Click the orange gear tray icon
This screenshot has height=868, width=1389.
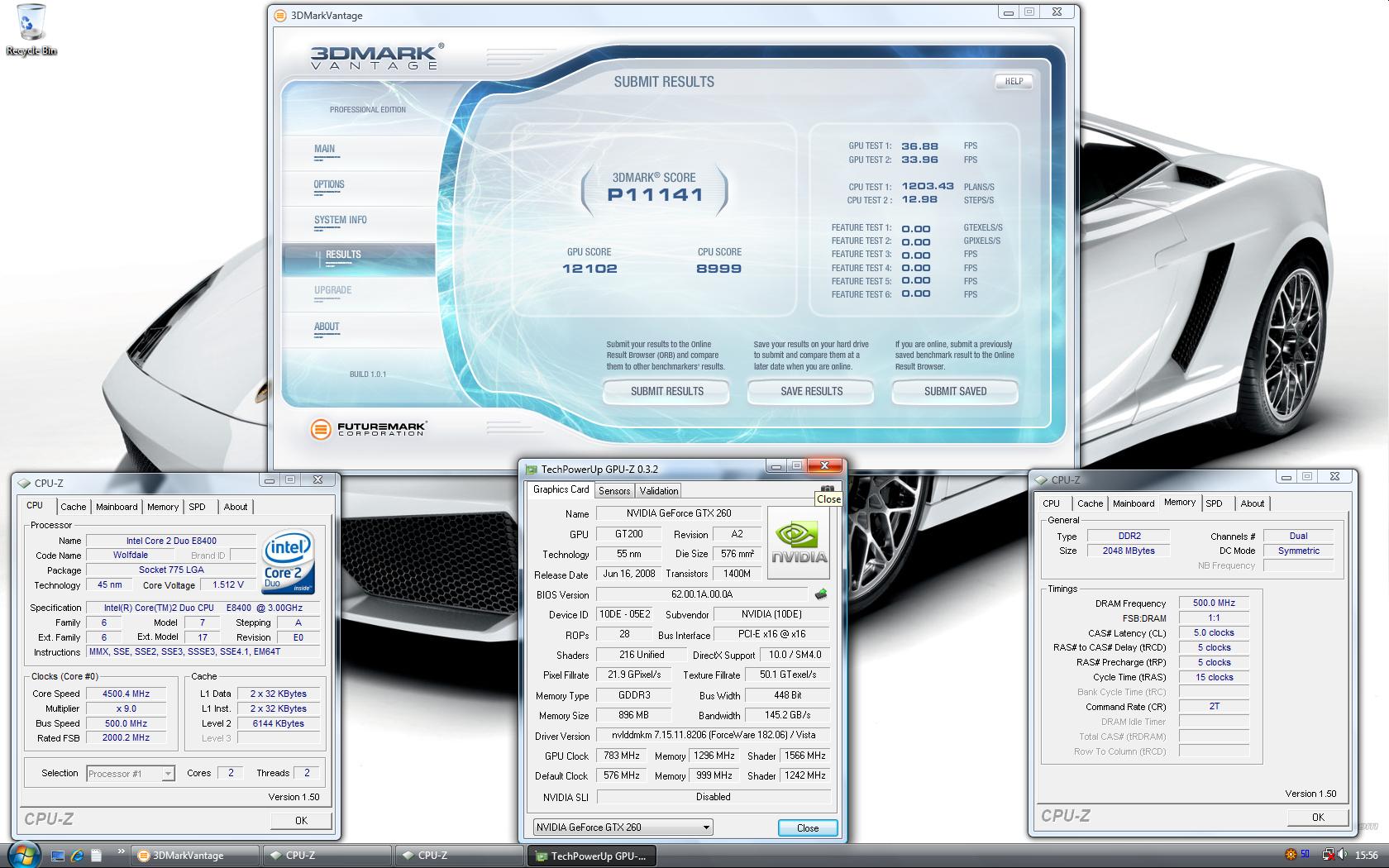[1290, 855]
